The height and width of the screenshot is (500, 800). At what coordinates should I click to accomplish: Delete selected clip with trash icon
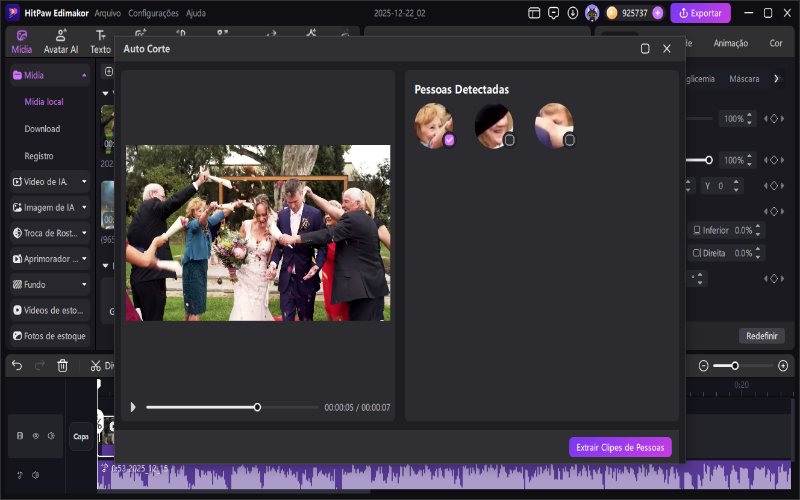coord(62,365)
